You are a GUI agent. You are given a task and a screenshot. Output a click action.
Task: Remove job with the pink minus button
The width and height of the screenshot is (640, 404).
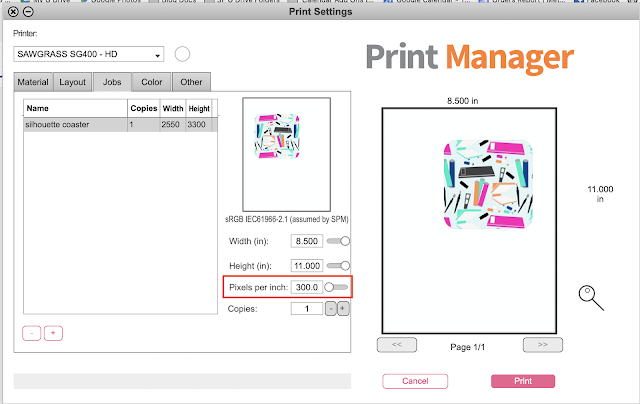pos(31,333)
